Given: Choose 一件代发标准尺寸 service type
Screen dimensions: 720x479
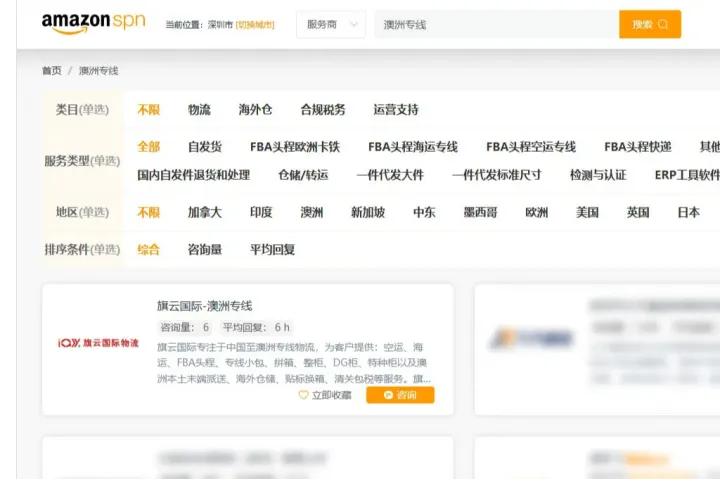Looking at the screenshot, I should coord(497,175).
